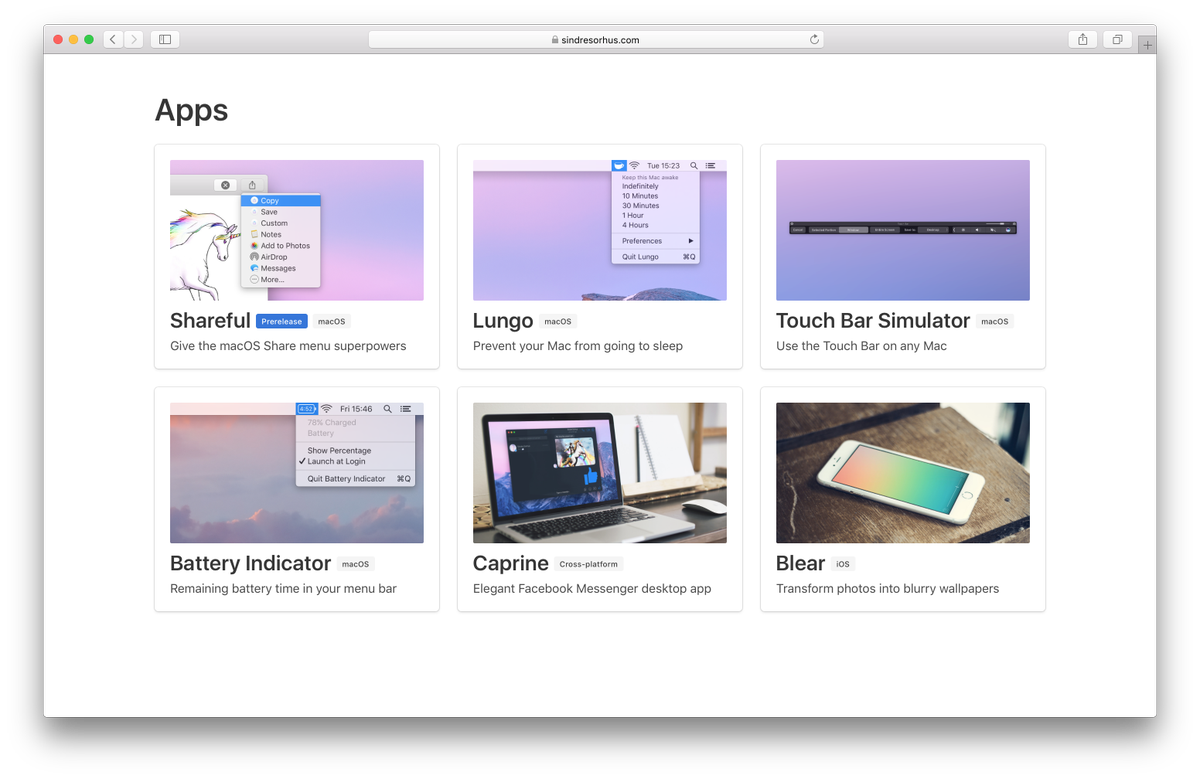Click the macOS tag beside Battery Indicator
The width and height of the screenshot is (1200, 779).
[355, 565]
